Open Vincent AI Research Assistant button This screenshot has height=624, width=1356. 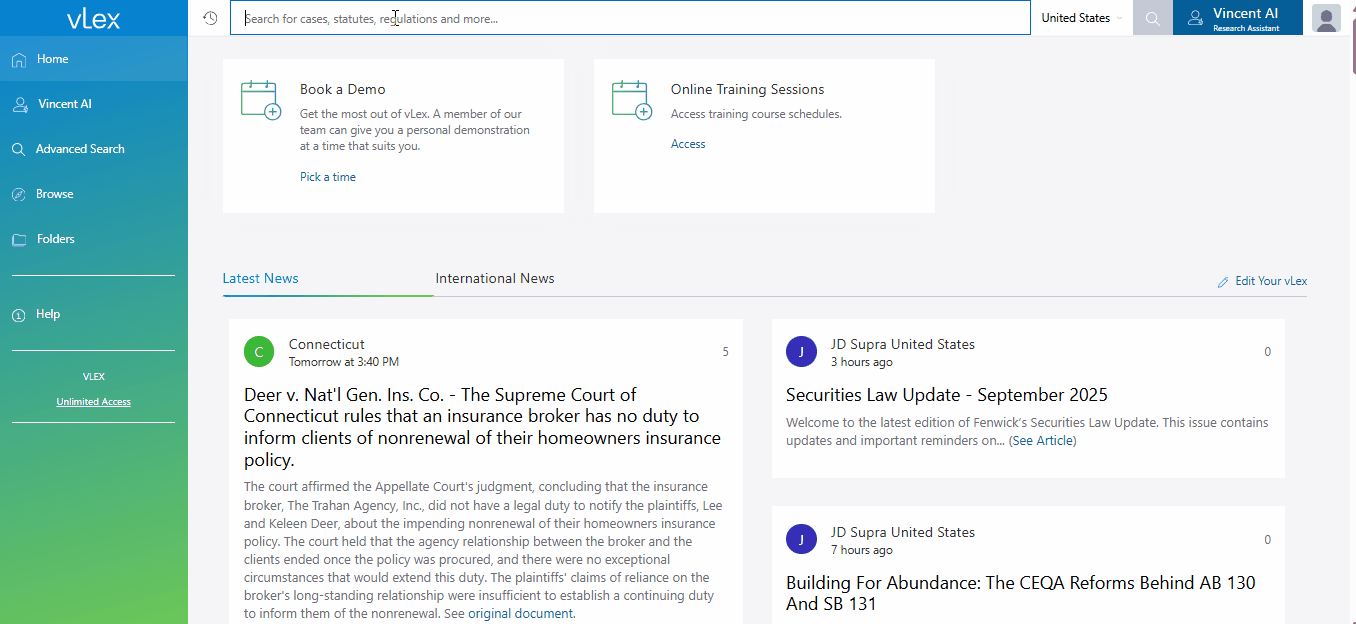coord(1237,18)
